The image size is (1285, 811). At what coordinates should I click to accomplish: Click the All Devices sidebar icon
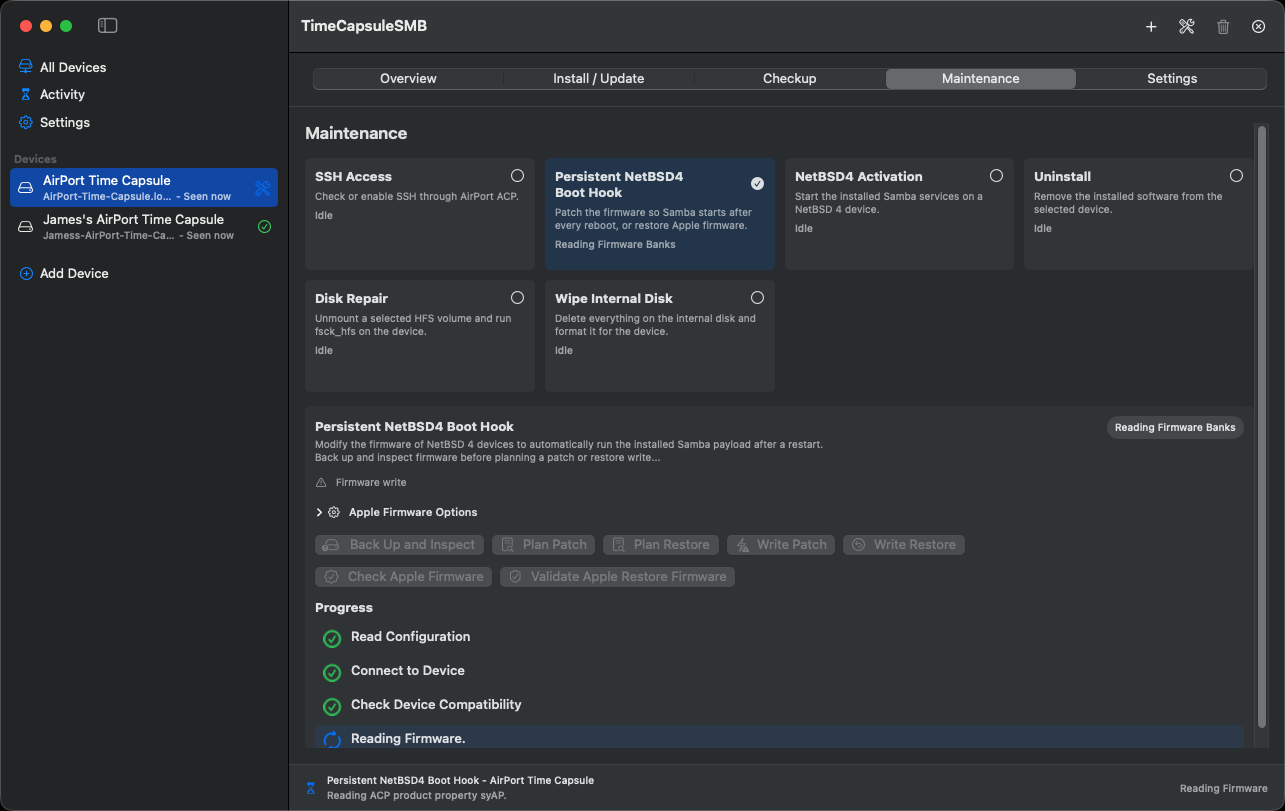tap(26, 67)
